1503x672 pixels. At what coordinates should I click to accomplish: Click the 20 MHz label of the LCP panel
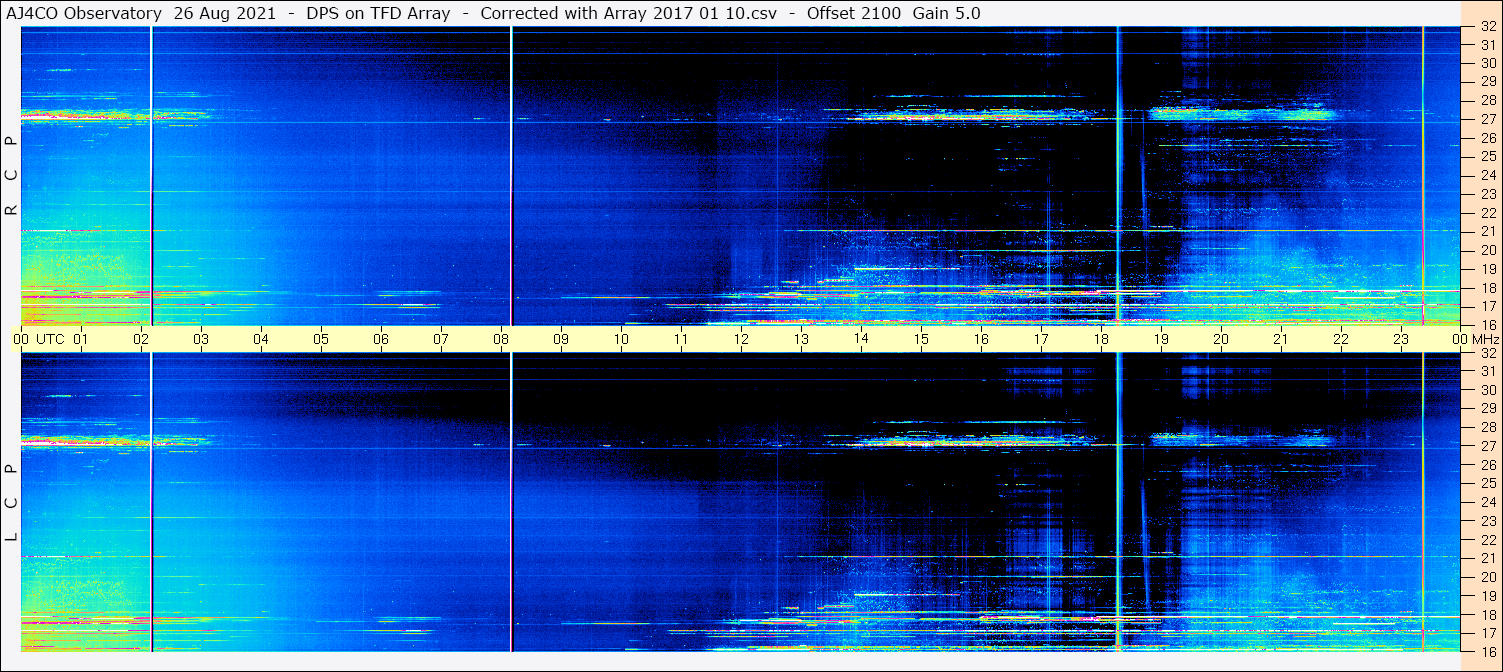[1487, 577]
